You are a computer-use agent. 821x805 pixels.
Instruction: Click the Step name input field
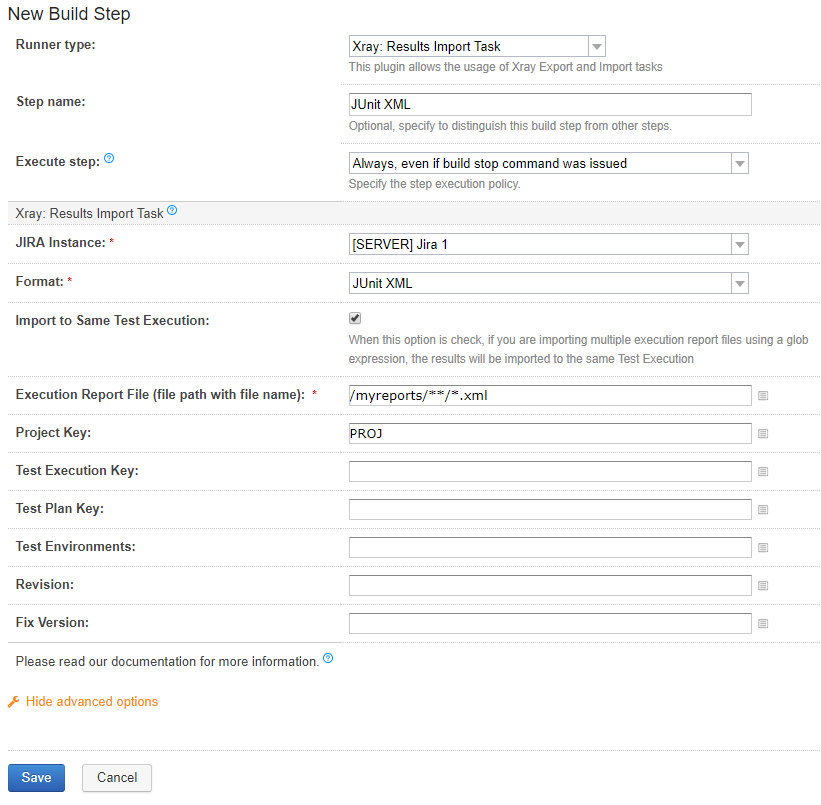click(x=550, y=104)
